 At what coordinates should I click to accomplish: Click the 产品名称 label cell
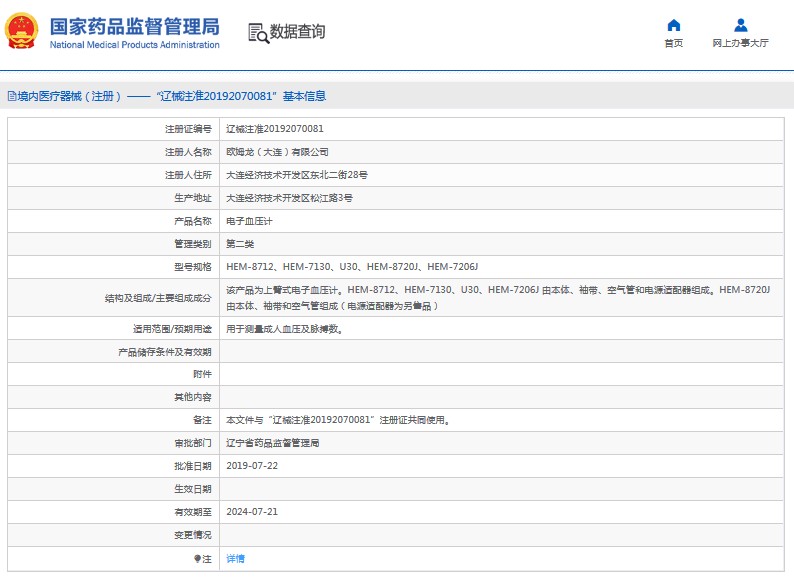coord(113,221)
